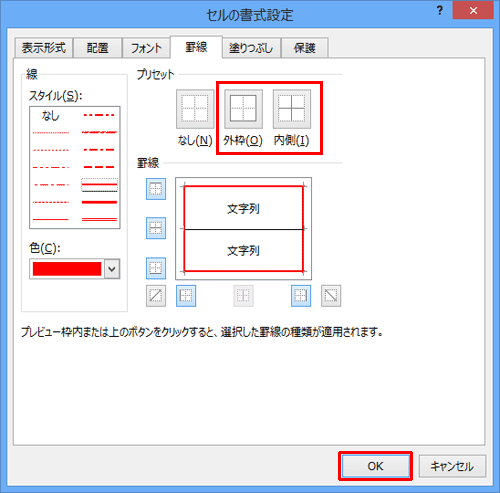Viewport: 500px width, 493px height.
Task: Switch to the 塗りつぶし tab
Action: pyautogui.click(x=251, y=48)
